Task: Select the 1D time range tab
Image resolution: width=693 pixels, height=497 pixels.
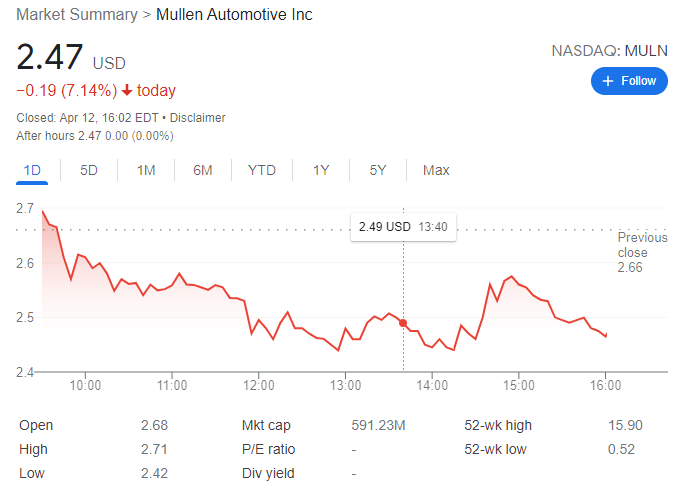Action: 32,170
